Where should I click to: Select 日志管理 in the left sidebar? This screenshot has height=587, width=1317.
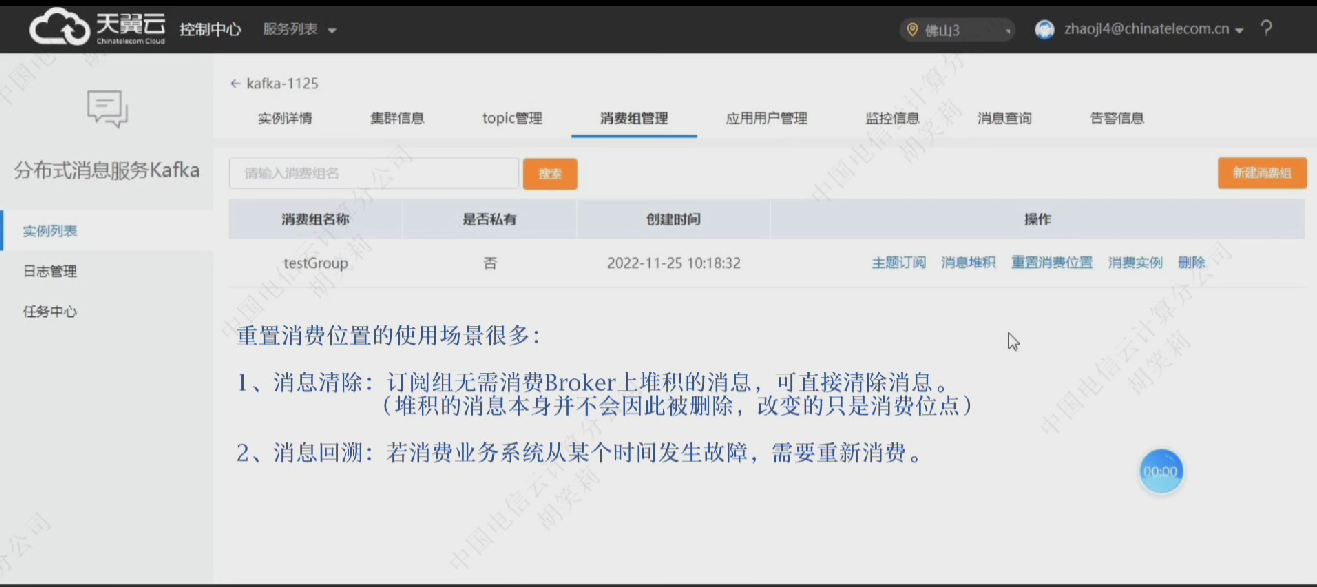pyautogui.click(x=50, y=271)
